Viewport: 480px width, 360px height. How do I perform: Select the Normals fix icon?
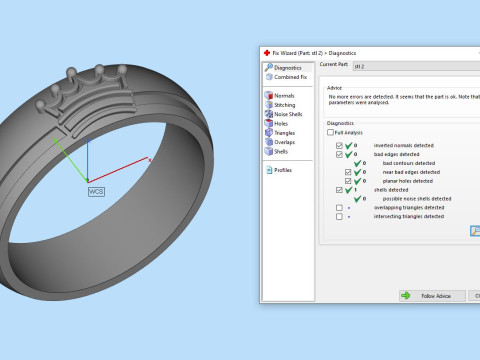point(269,95)
